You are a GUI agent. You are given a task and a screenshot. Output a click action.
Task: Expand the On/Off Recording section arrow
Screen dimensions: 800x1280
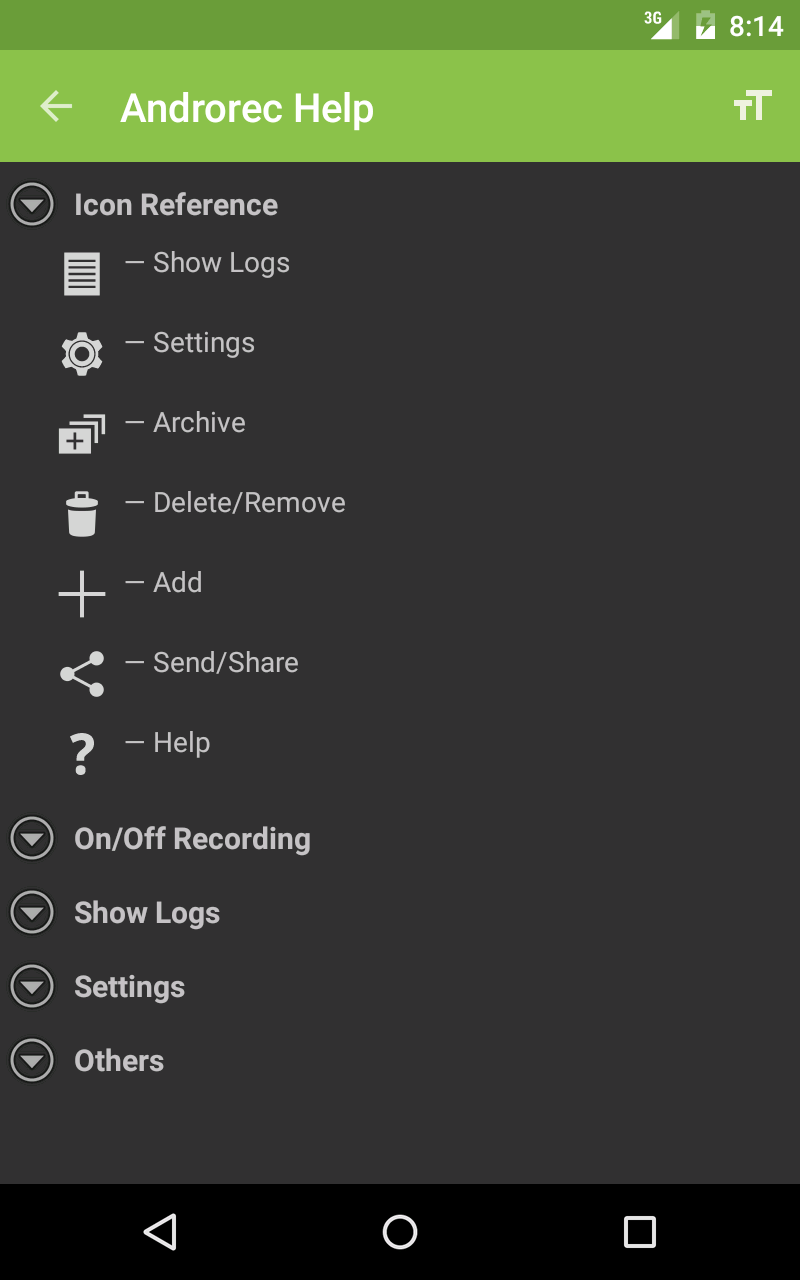[x=32, y=839]
